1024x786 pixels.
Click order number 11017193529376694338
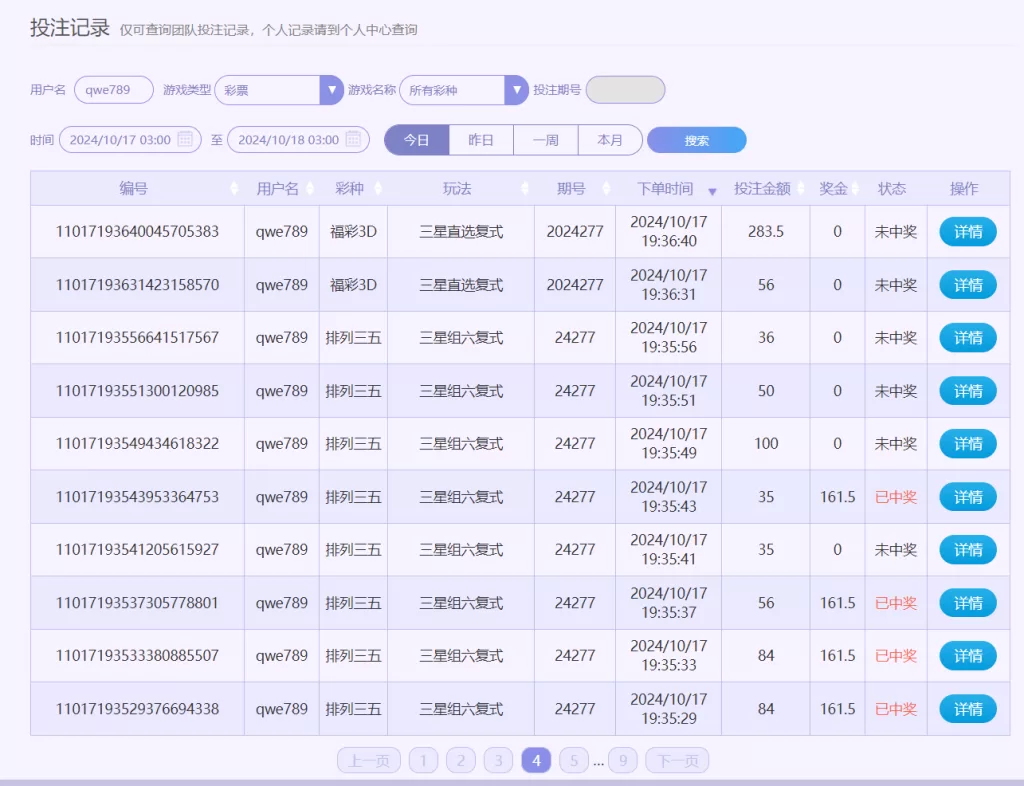click(x=137, y=709)
